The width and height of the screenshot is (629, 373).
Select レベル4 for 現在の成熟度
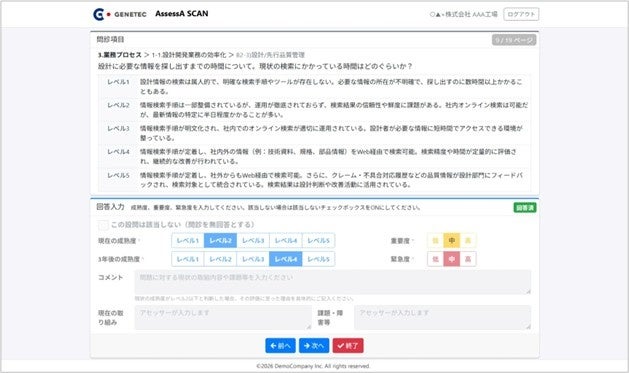[x=286, y=241]
